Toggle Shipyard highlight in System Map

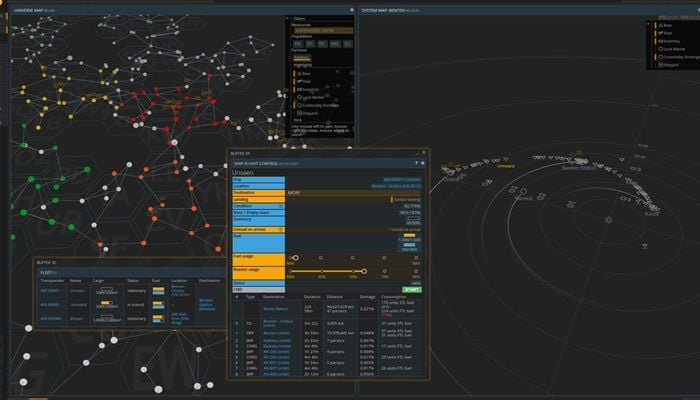[x=668, y=65]
